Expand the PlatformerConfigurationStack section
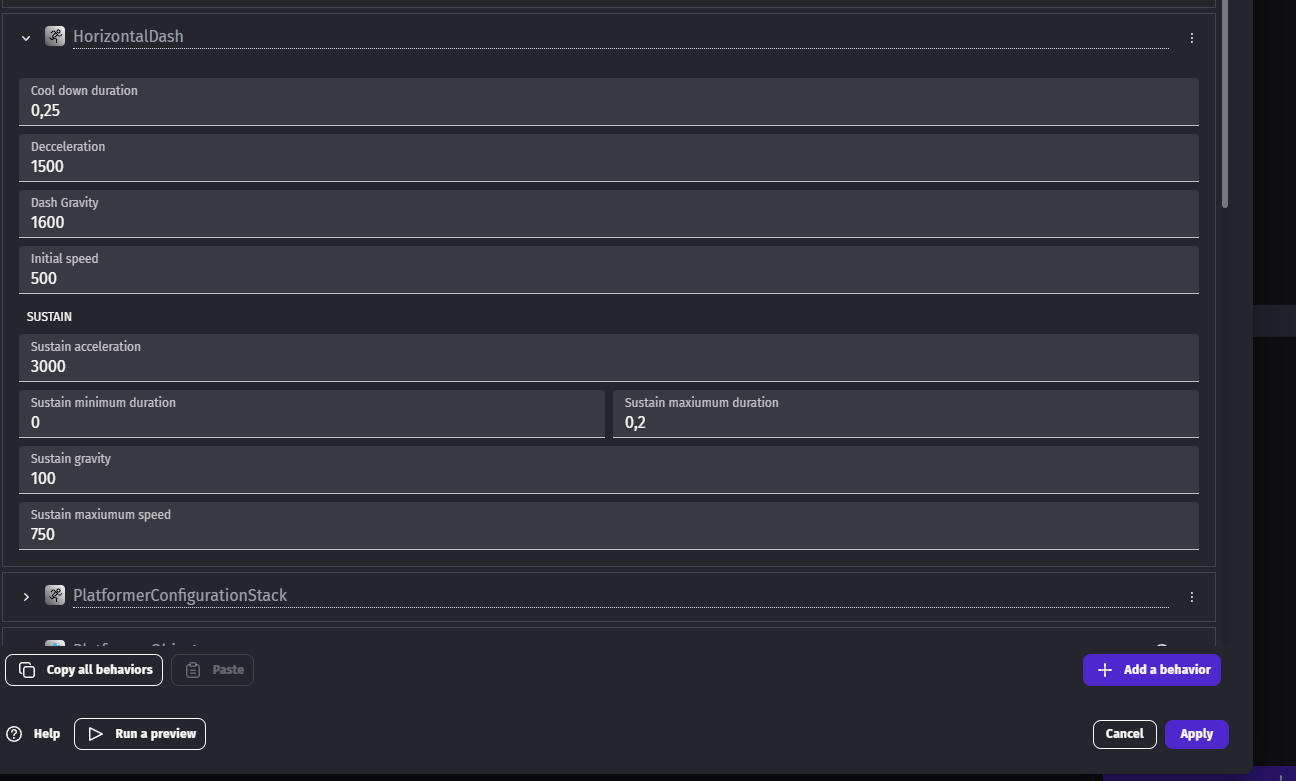This screenshot has width=1296, height=781. click(x=26, y=596)
